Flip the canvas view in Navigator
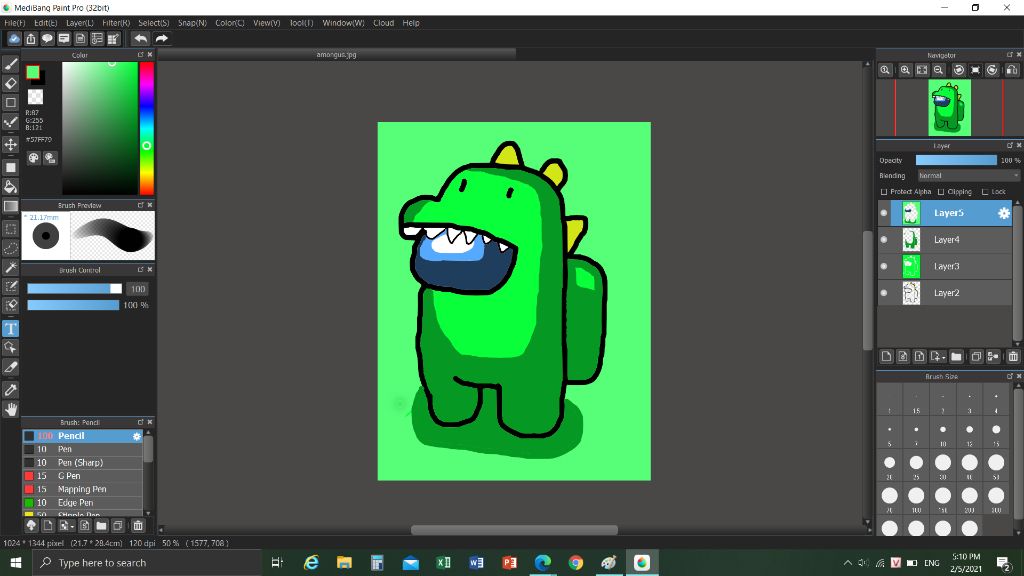Screen dimensions: 1024x576 click(x=1012, y=70)
